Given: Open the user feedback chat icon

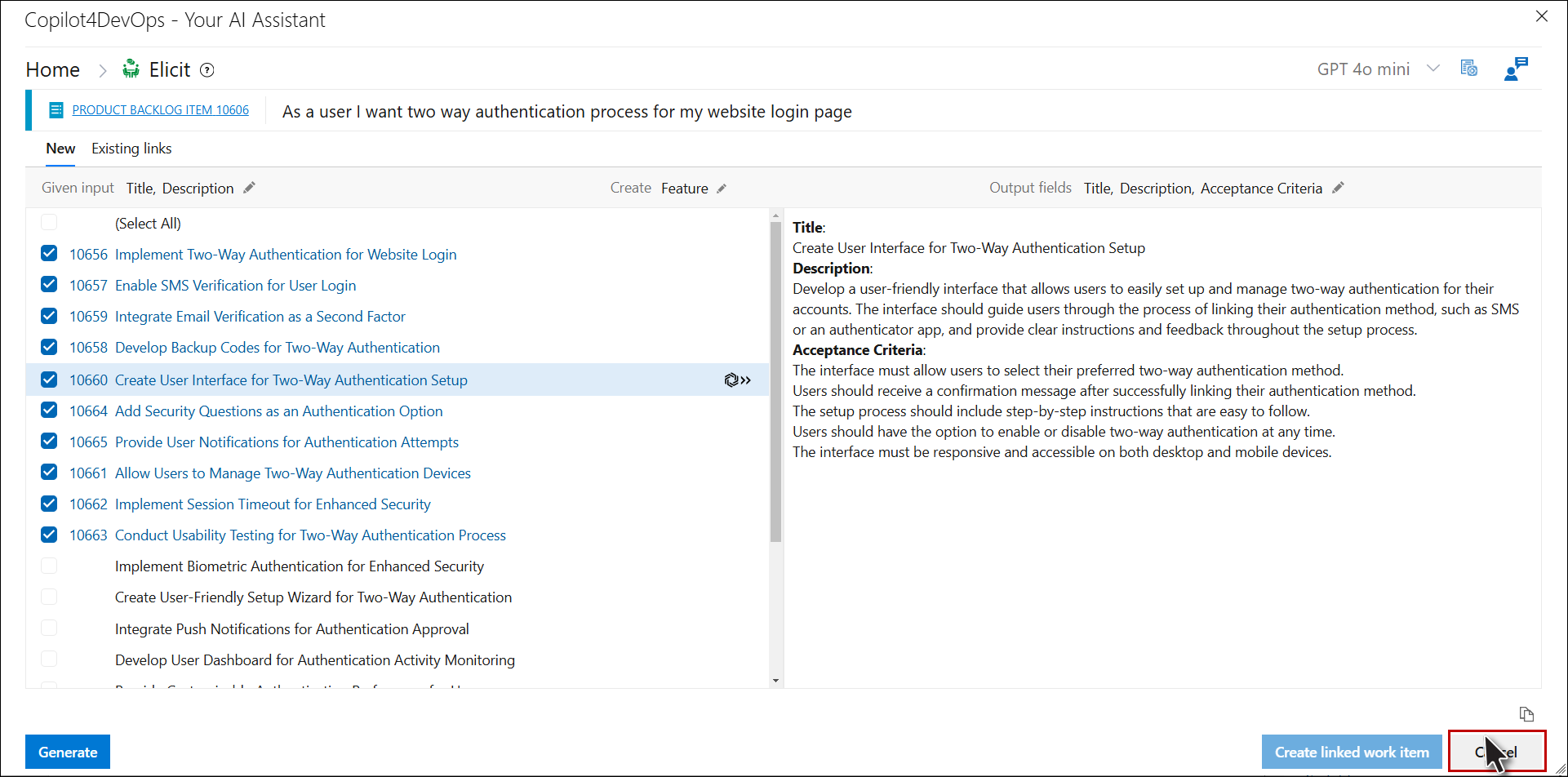Looking at the screenshot, I should click(x=1516, y=69).
